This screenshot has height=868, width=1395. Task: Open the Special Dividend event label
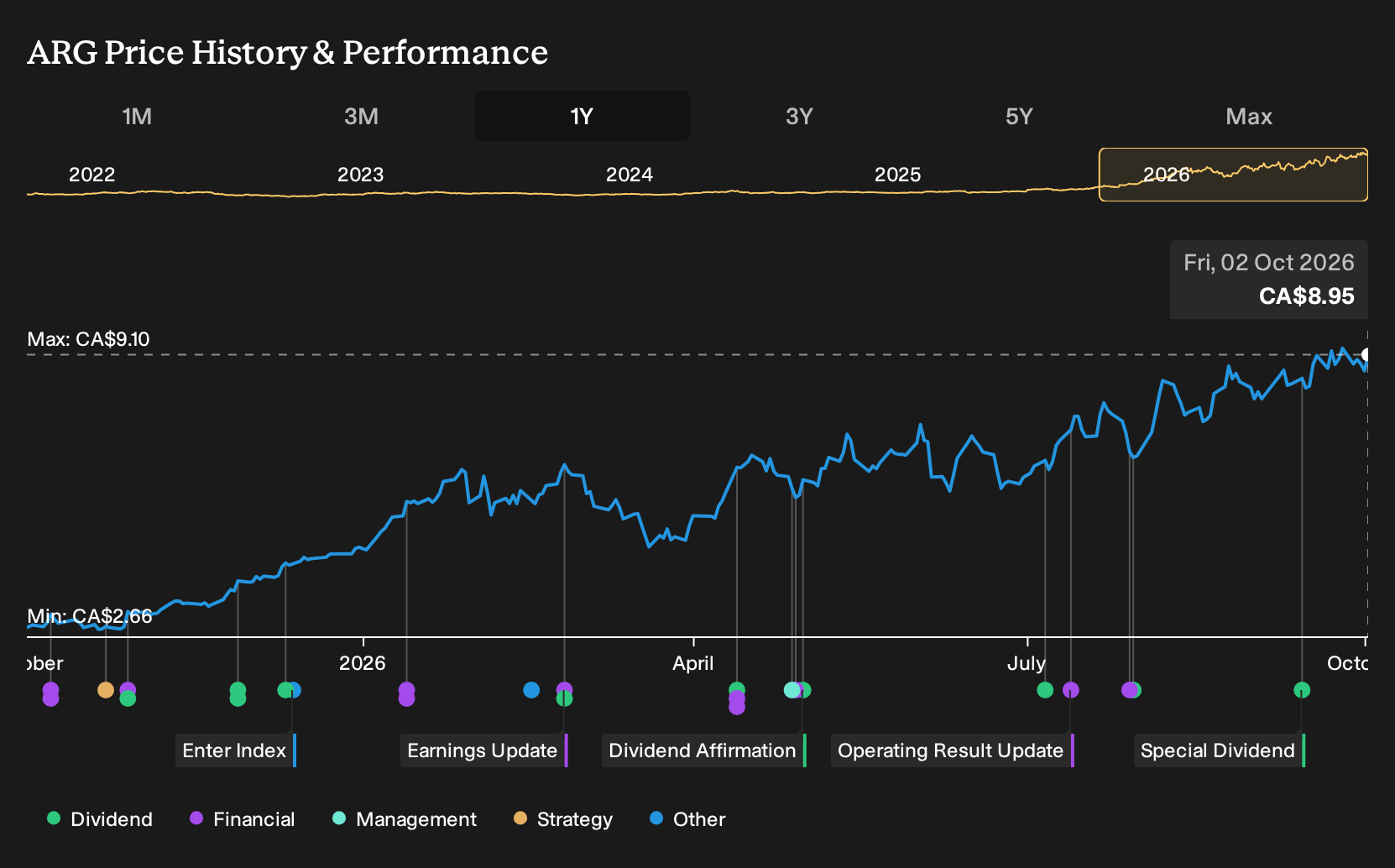[1219, 750]
